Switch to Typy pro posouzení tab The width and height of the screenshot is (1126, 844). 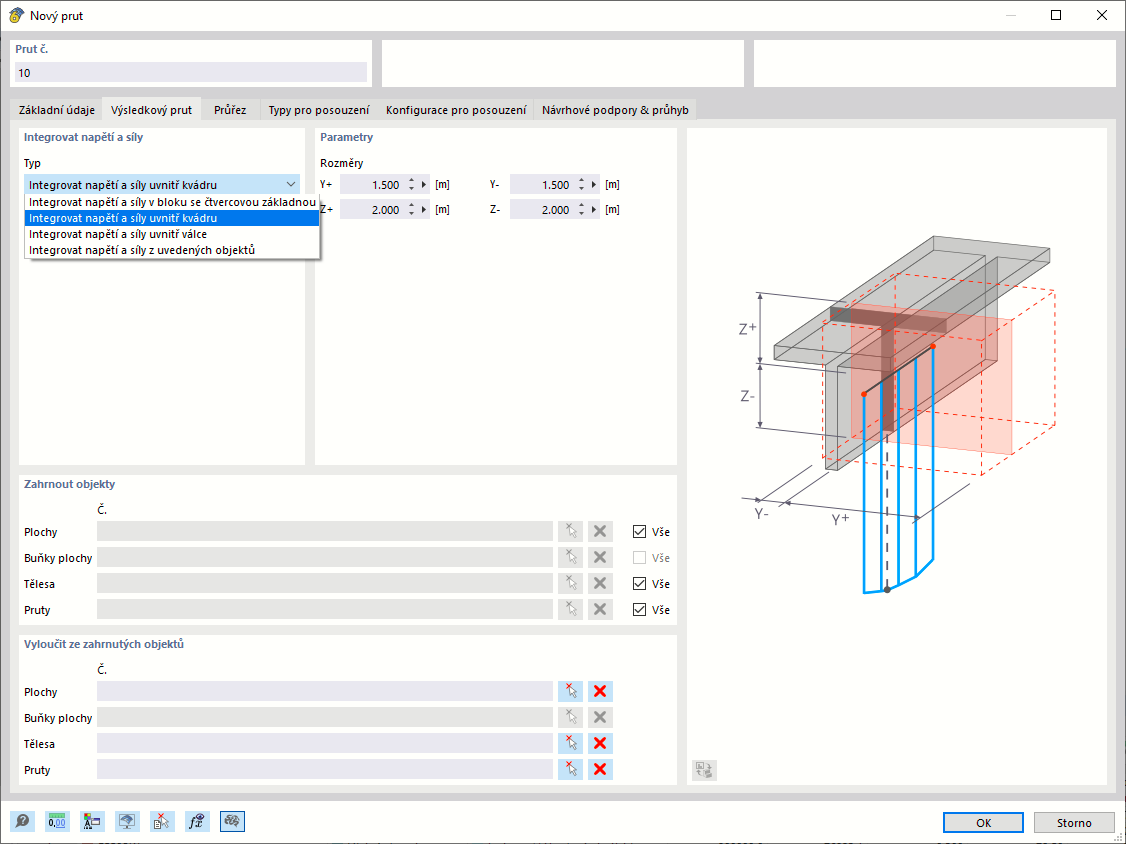tap(319, 110)
